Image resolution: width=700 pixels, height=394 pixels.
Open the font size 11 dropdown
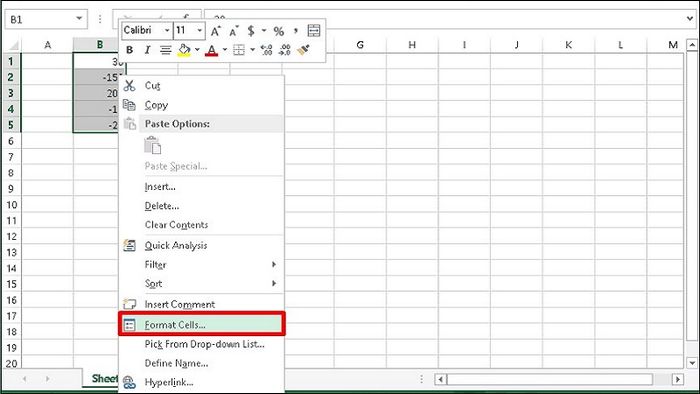[200, 30]
